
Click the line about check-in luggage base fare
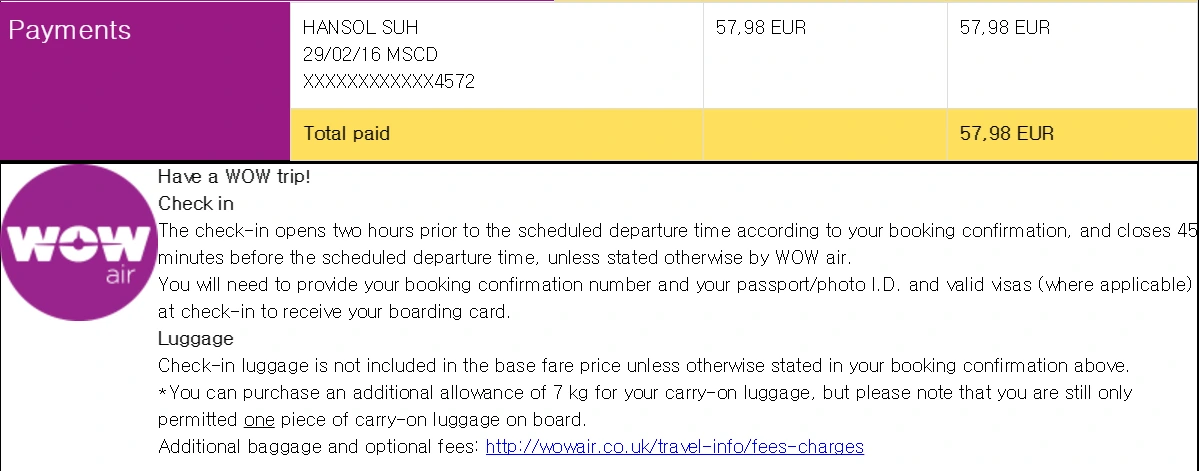[643, 365]
